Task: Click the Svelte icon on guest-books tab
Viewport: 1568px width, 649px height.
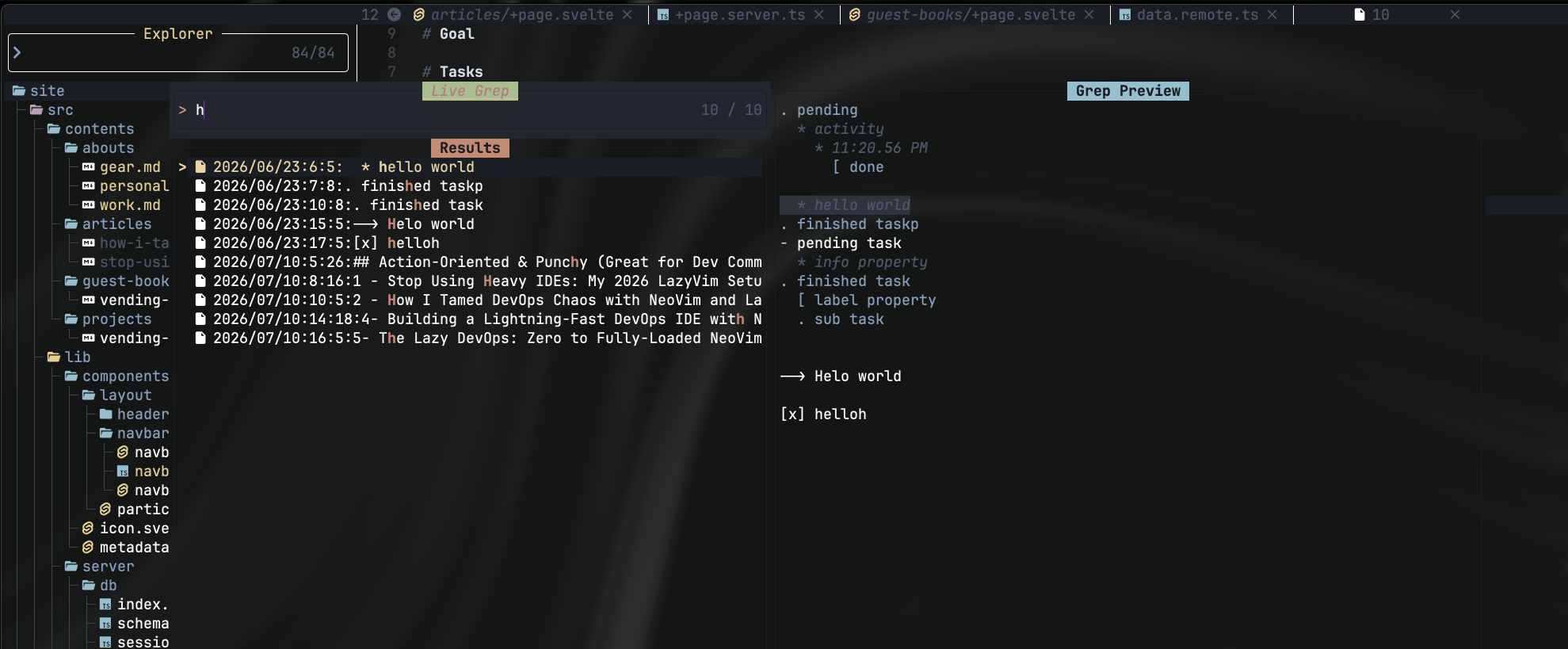Action: 855,15
